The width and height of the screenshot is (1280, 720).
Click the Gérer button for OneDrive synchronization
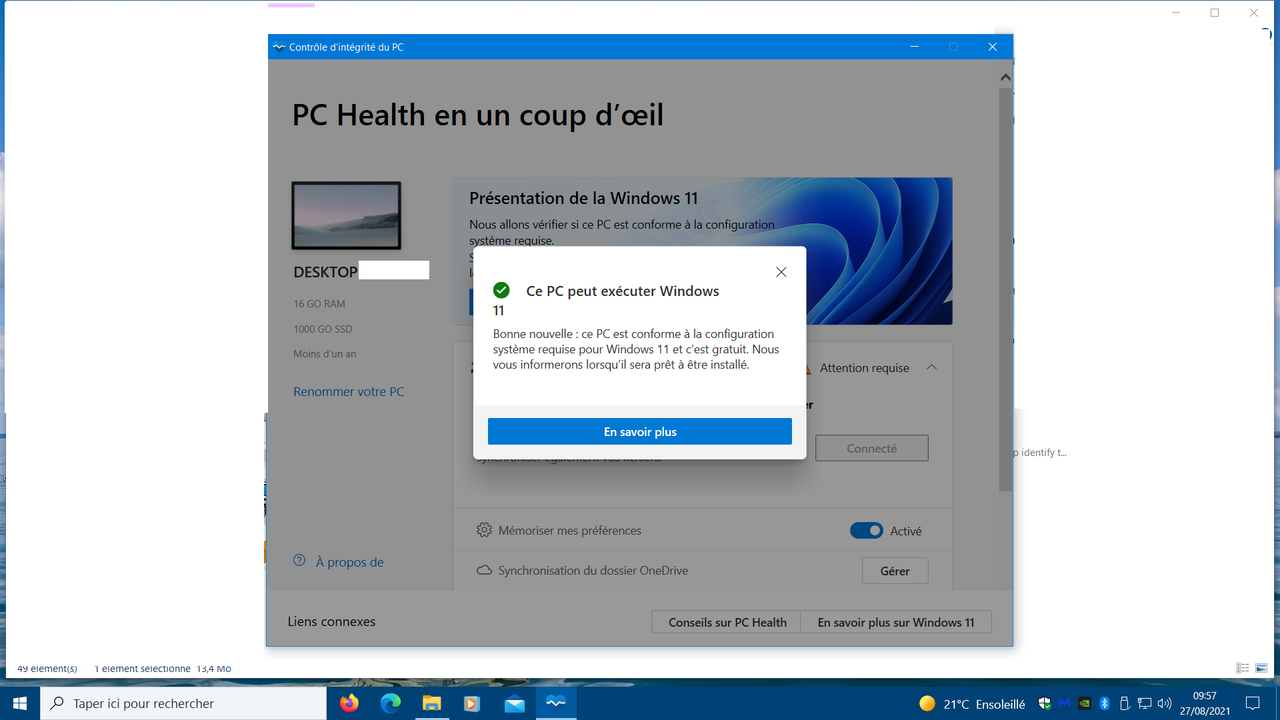tap(894, 570)
